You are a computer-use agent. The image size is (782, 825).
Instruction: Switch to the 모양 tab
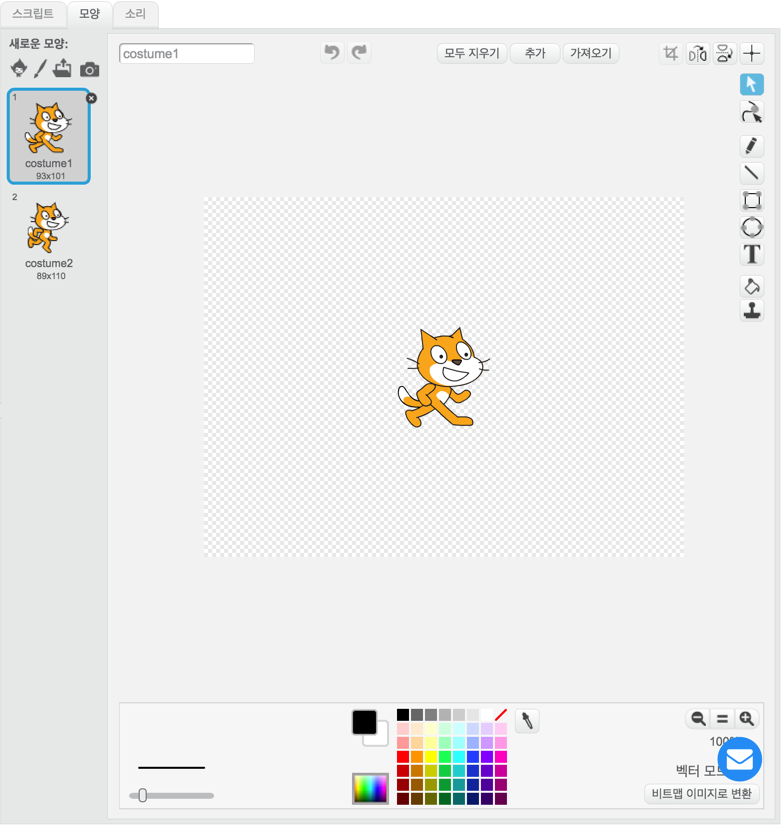click(89, 14)
